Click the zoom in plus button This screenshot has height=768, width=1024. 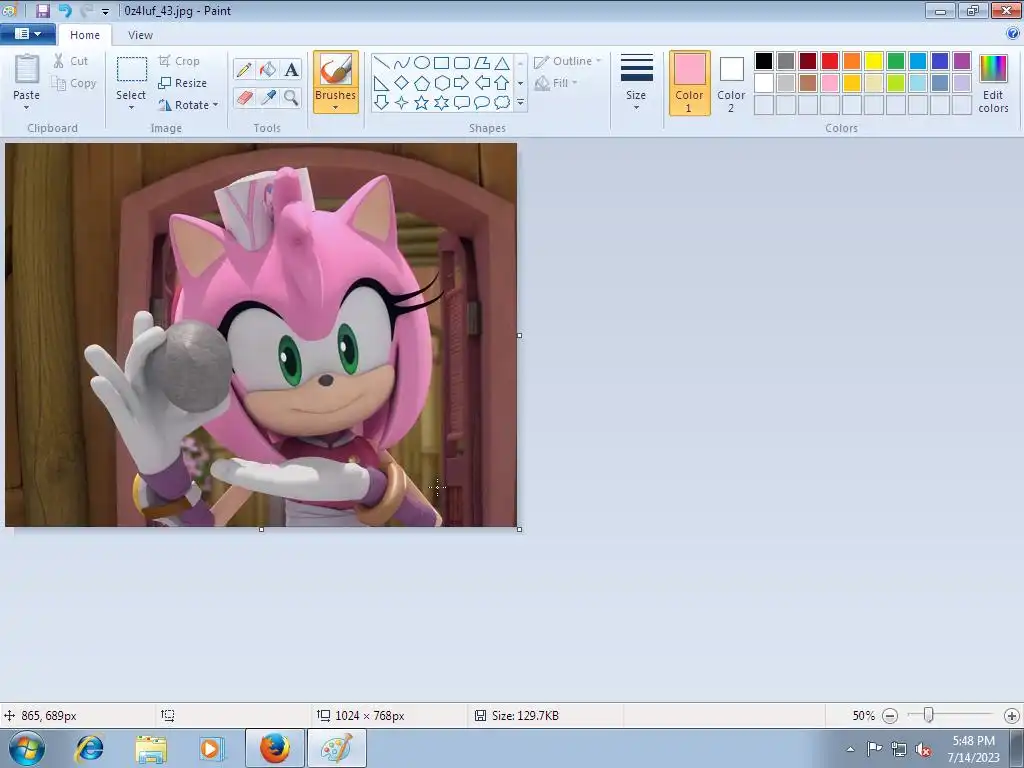pos(1012,716)
